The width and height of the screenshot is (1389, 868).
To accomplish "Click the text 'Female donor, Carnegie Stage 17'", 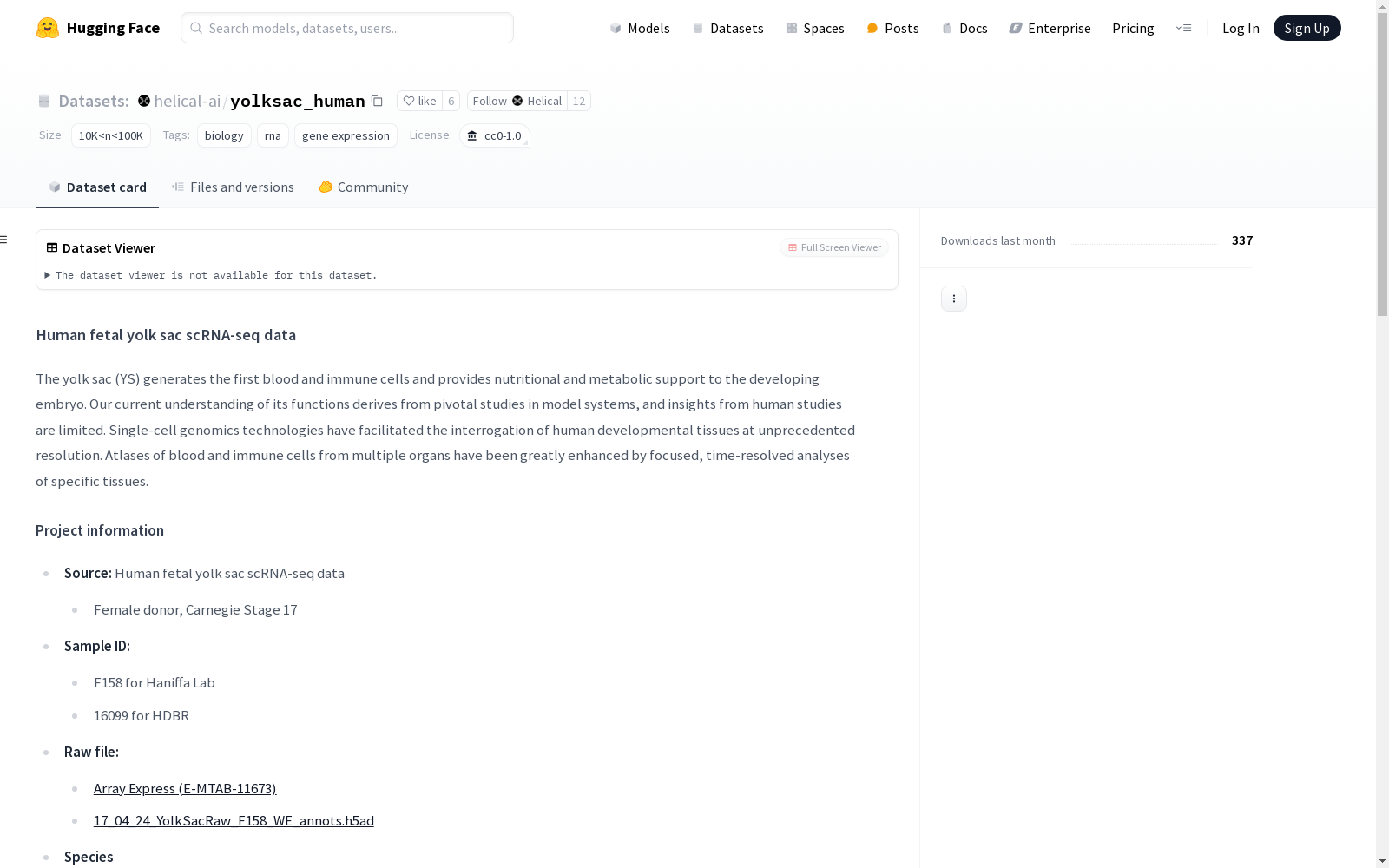I will click(x=195, y=609).
